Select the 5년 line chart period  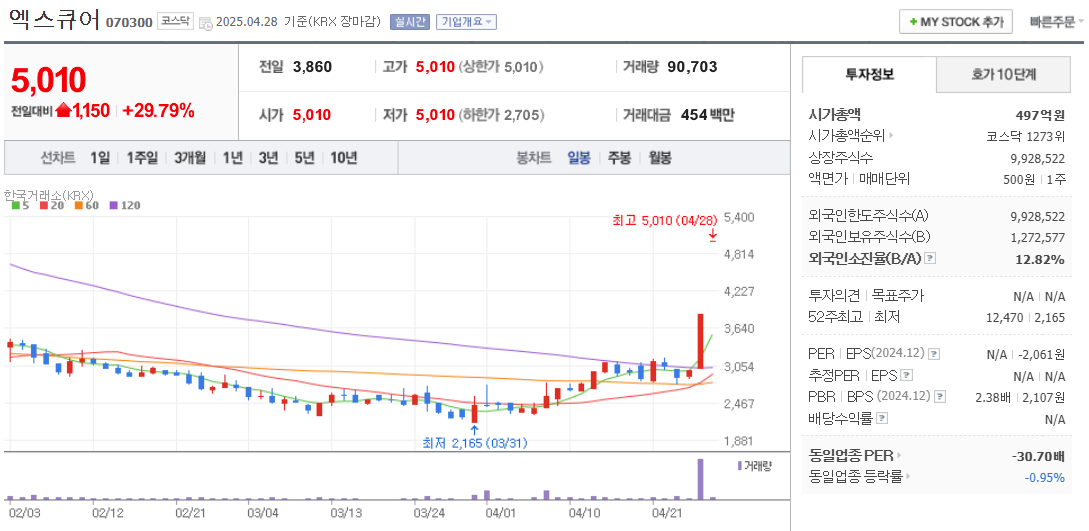coord(304,158)
